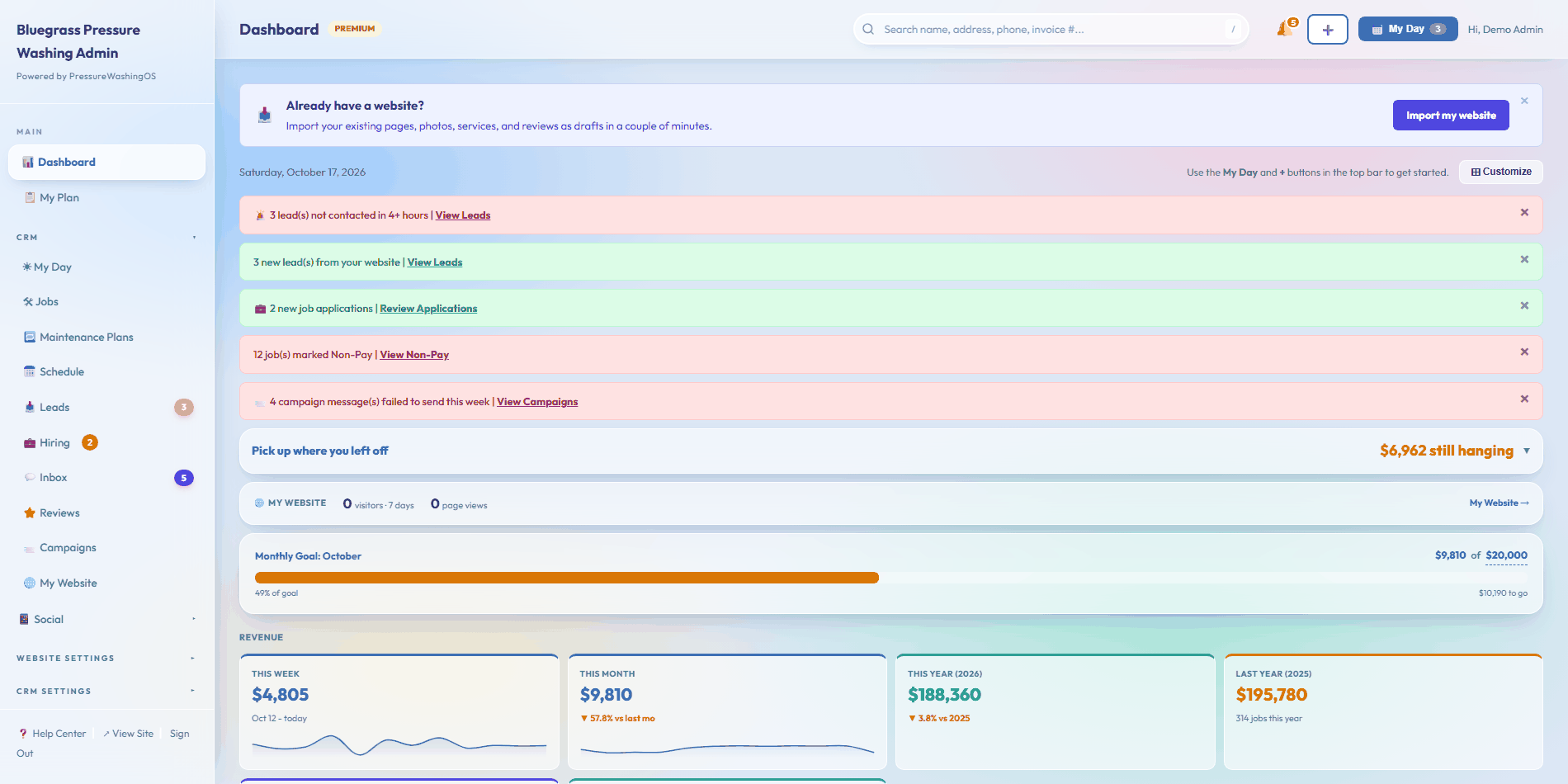Click the My Website globe icon in sidebar
1568x784 pixels.
[30, 583]
